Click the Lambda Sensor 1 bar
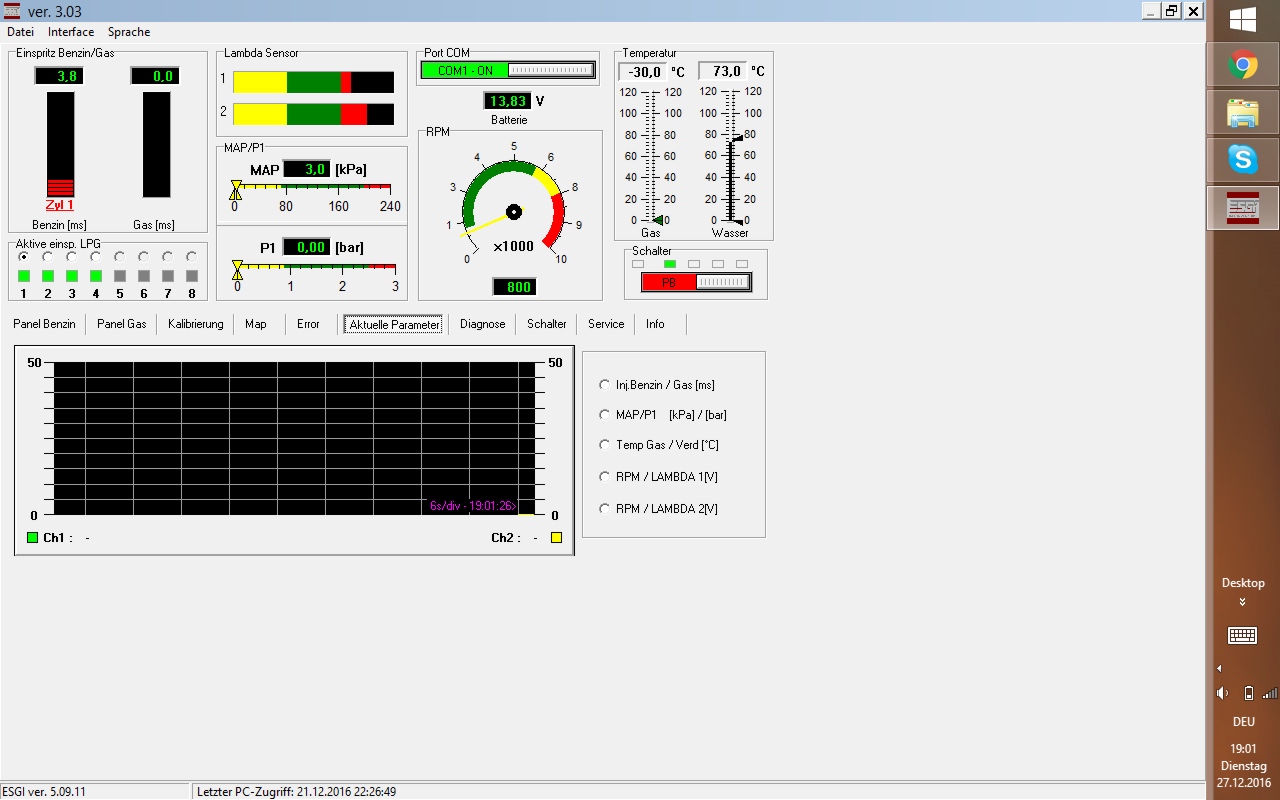Screen dimensions: 1280x800 point(313,82)
